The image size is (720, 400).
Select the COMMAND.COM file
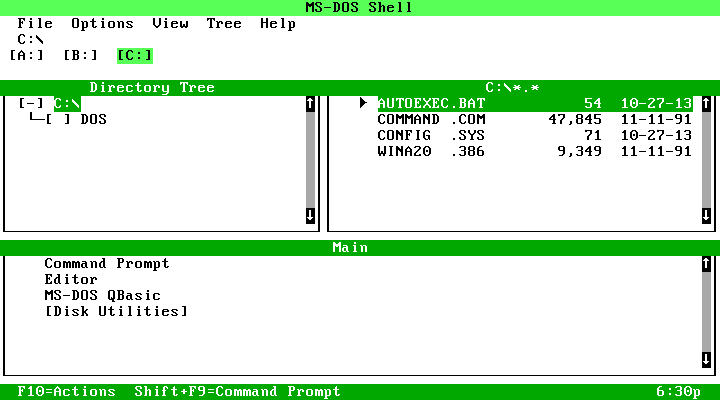(x=535, y=119)
